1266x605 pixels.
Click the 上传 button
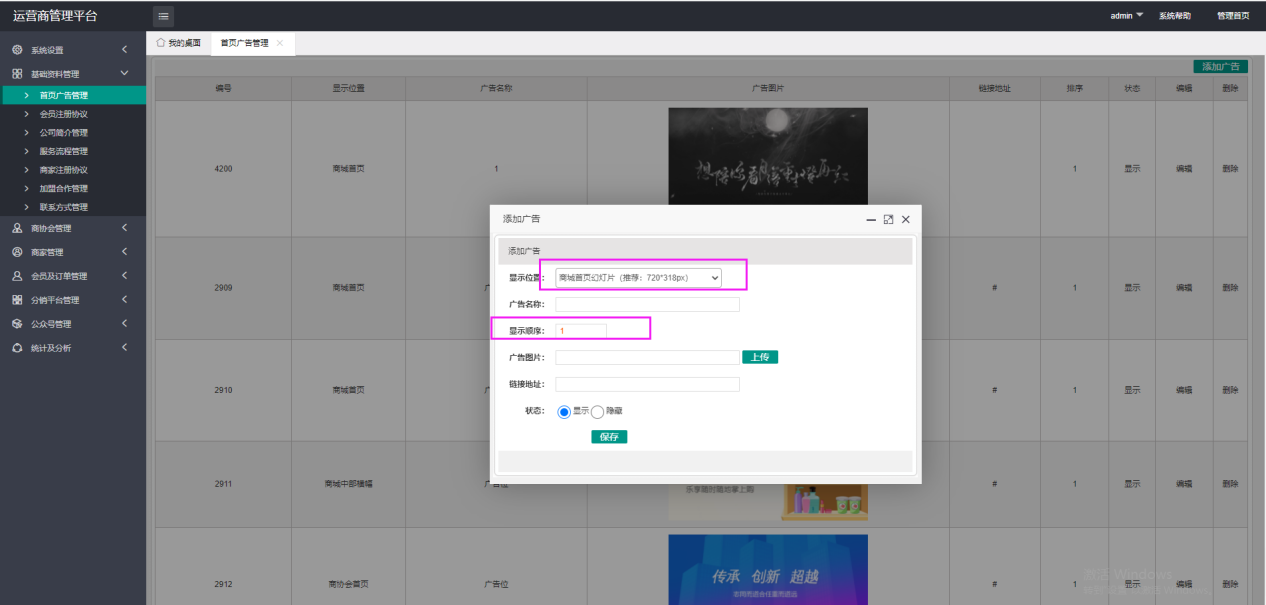(x=759, y=357)
